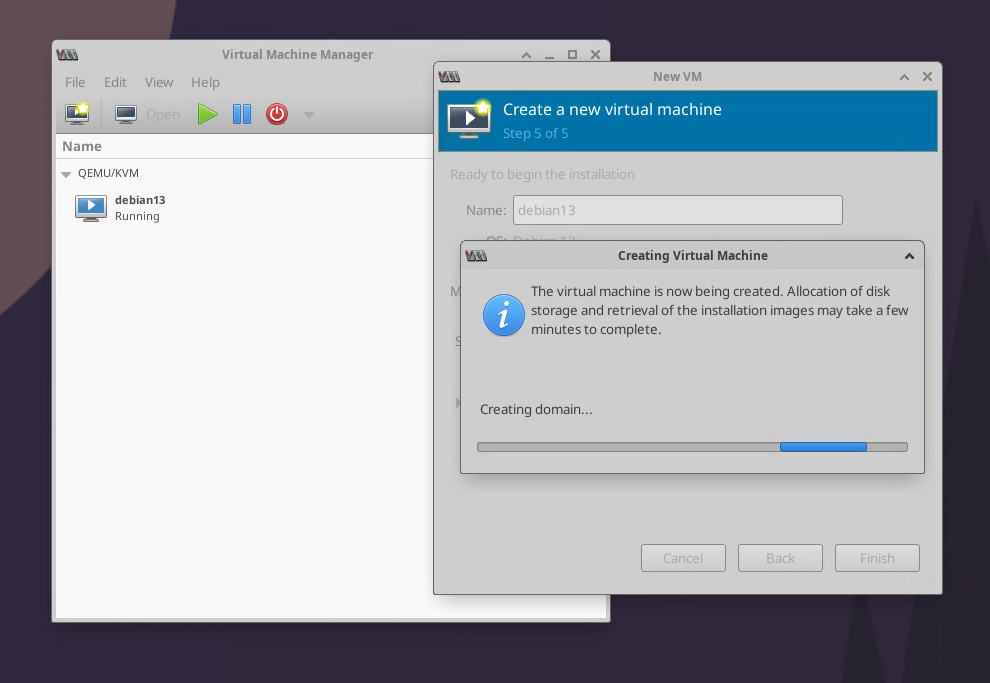Click the Name field containing debian13
This screenshot has height=683, width=990.
click(x=677, y=210)
